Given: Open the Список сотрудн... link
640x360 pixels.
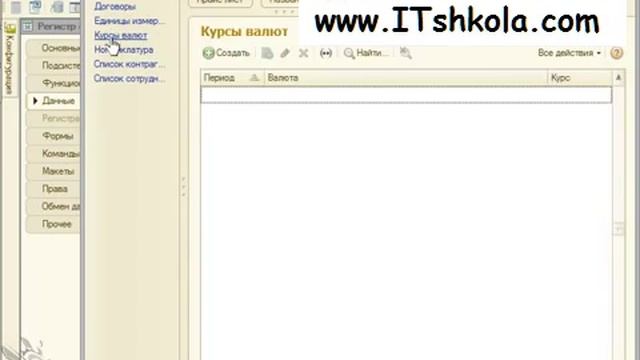Looking at the screenshot, I should click(x=129, y=78).
